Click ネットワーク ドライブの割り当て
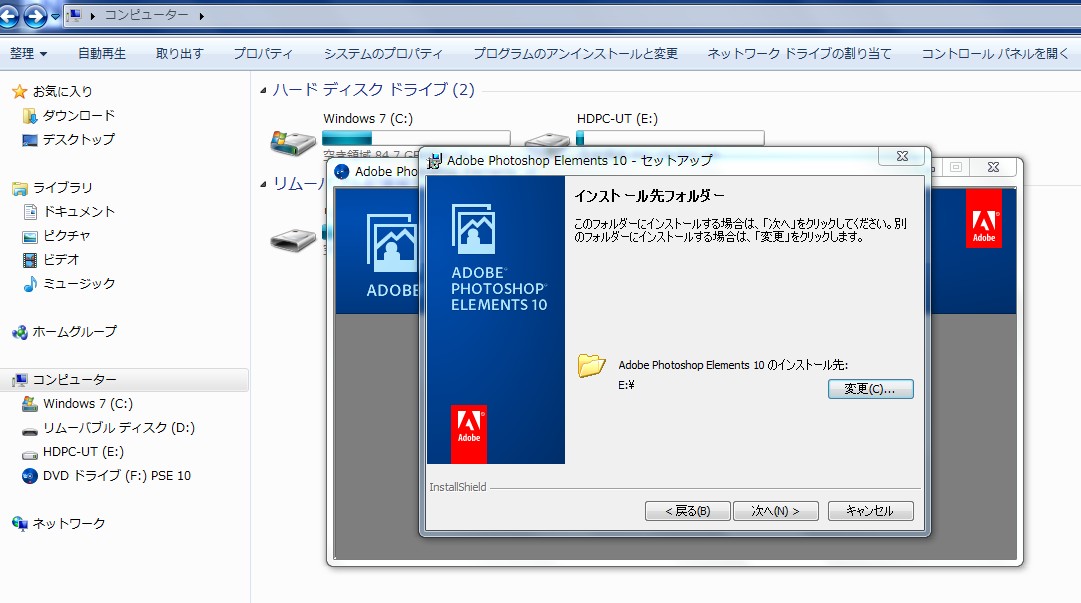This screenshot has width=1081, height=603. (x=799, y=53)
